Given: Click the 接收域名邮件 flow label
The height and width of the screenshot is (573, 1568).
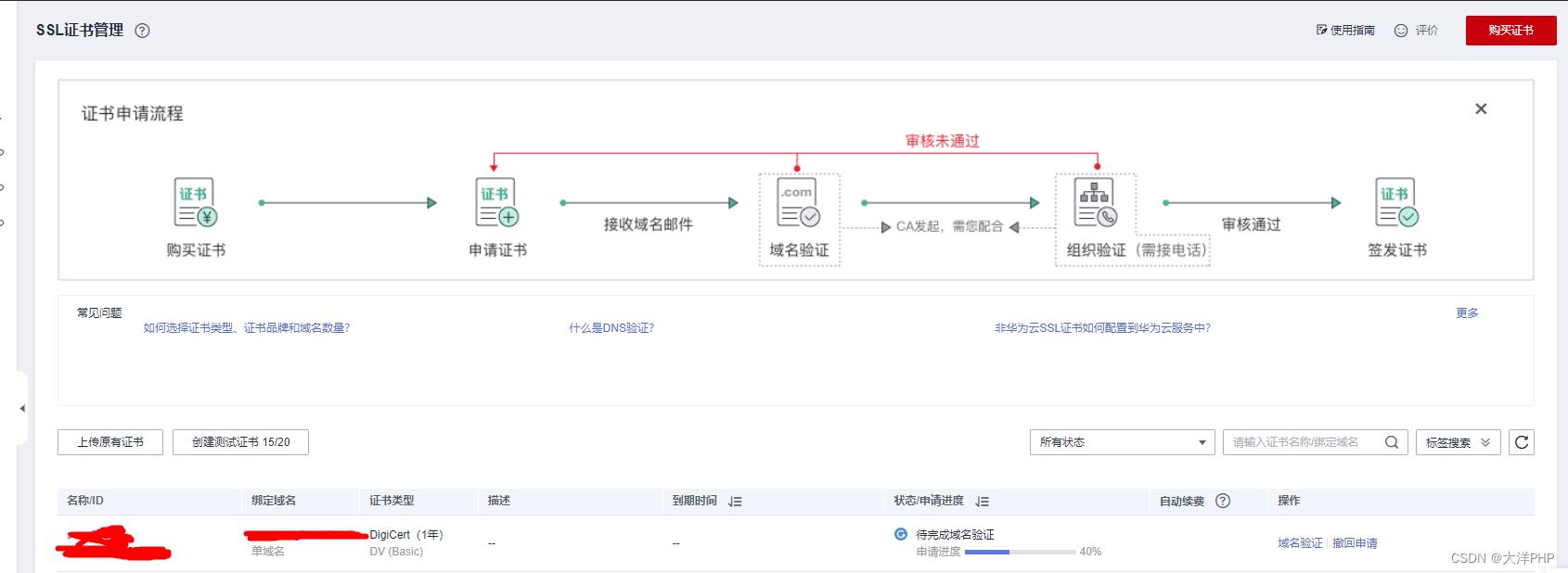Looking at the screenshot, I should 649,224.
